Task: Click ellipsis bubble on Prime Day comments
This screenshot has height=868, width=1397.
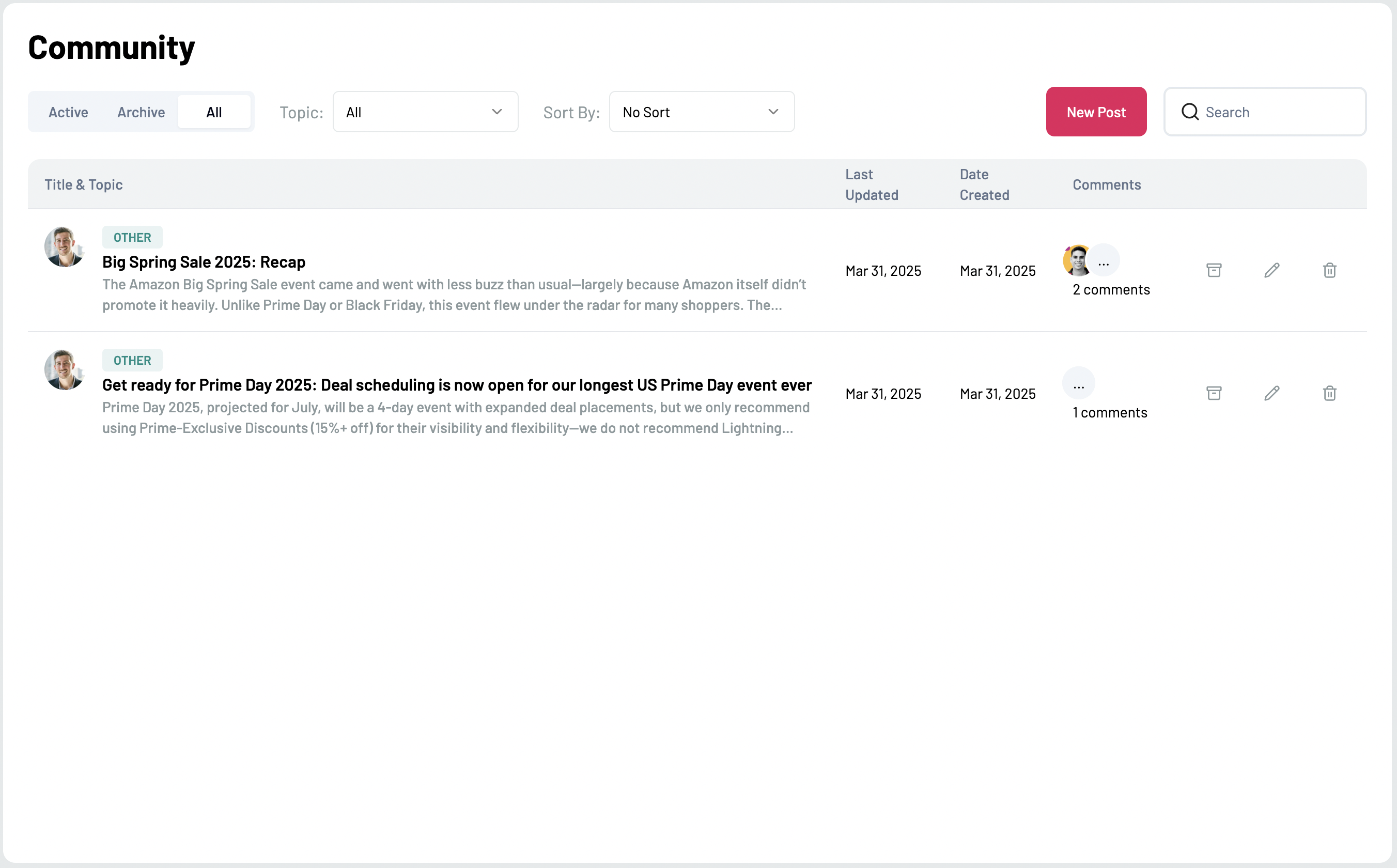Action: [1078, 383]
